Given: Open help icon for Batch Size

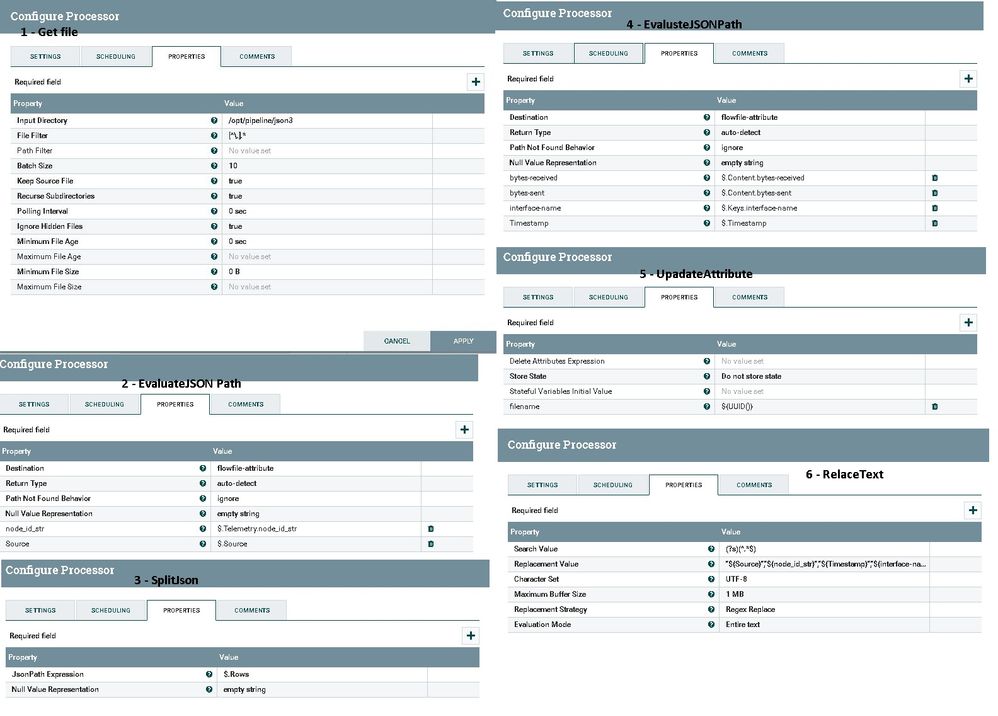Looking at the screenshot, I should coord(214,165).
